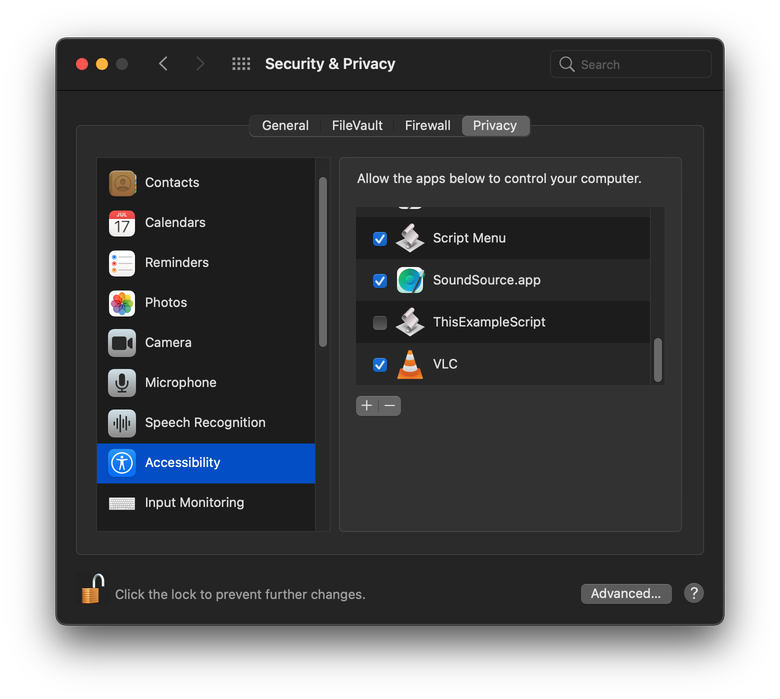Image resolution: width=780 pixels, height=699 pixels.
Task: Click the Speech Recognition waveform icon
Action: coord(122,423)
